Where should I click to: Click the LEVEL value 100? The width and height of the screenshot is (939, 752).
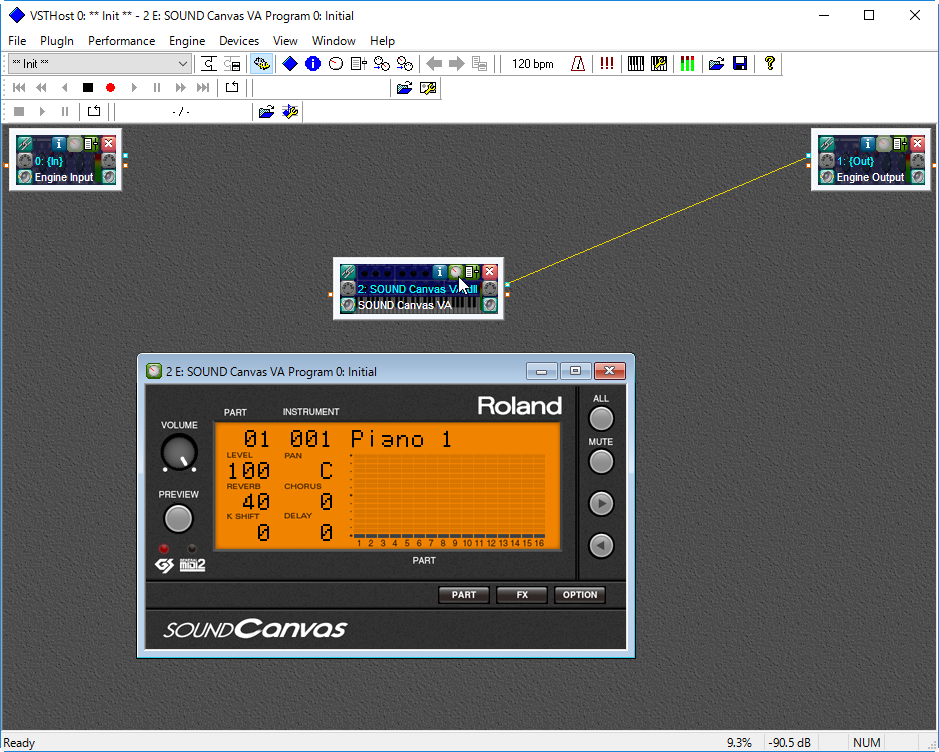point(249,471)
